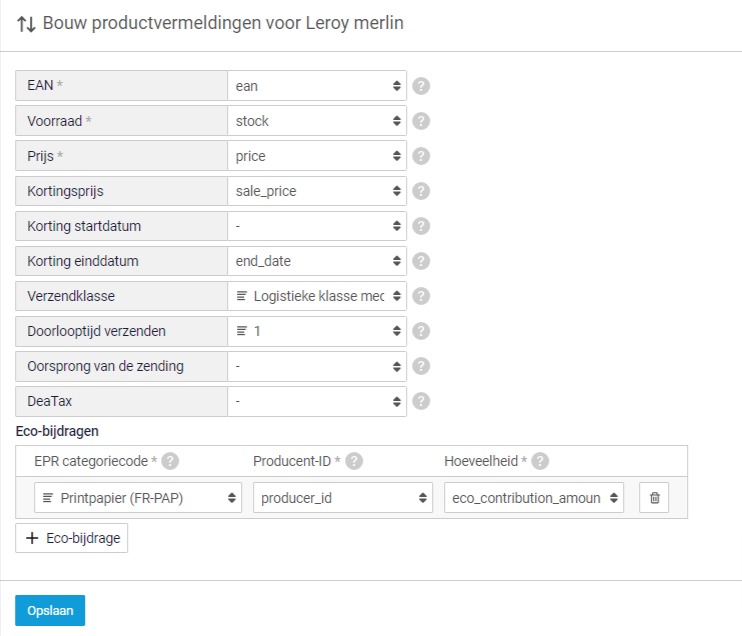Delete the eco contribution row with trash icon

(x=654, y=498)
